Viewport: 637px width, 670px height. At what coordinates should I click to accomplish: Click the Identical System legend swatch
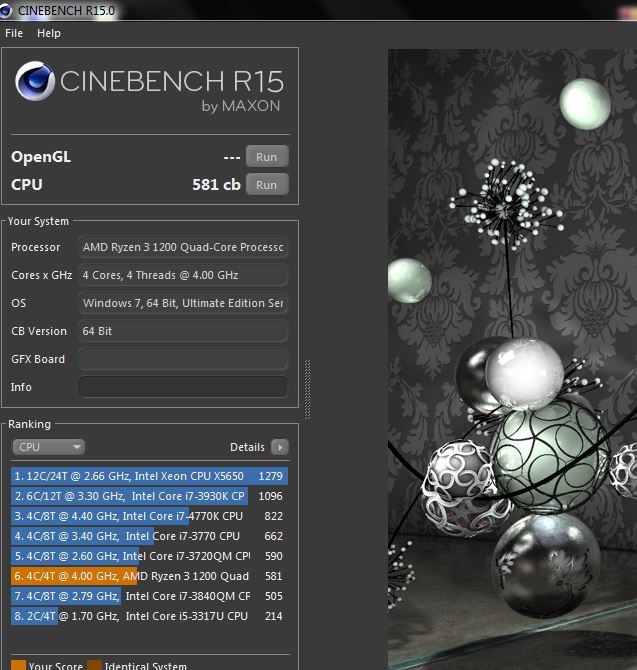tap(94, 665)
